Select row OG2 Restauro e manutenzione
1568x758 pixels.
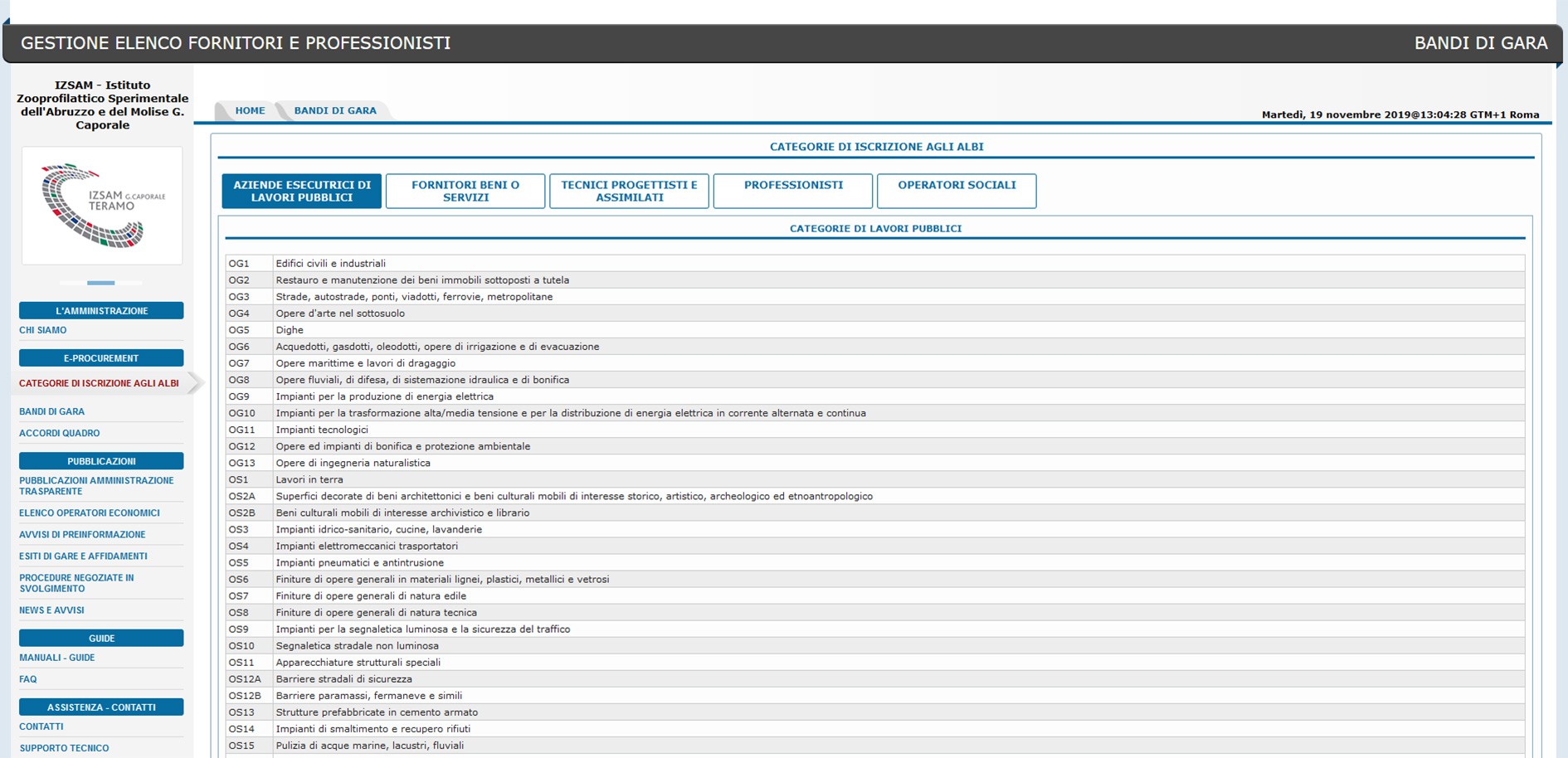(875, 279)
